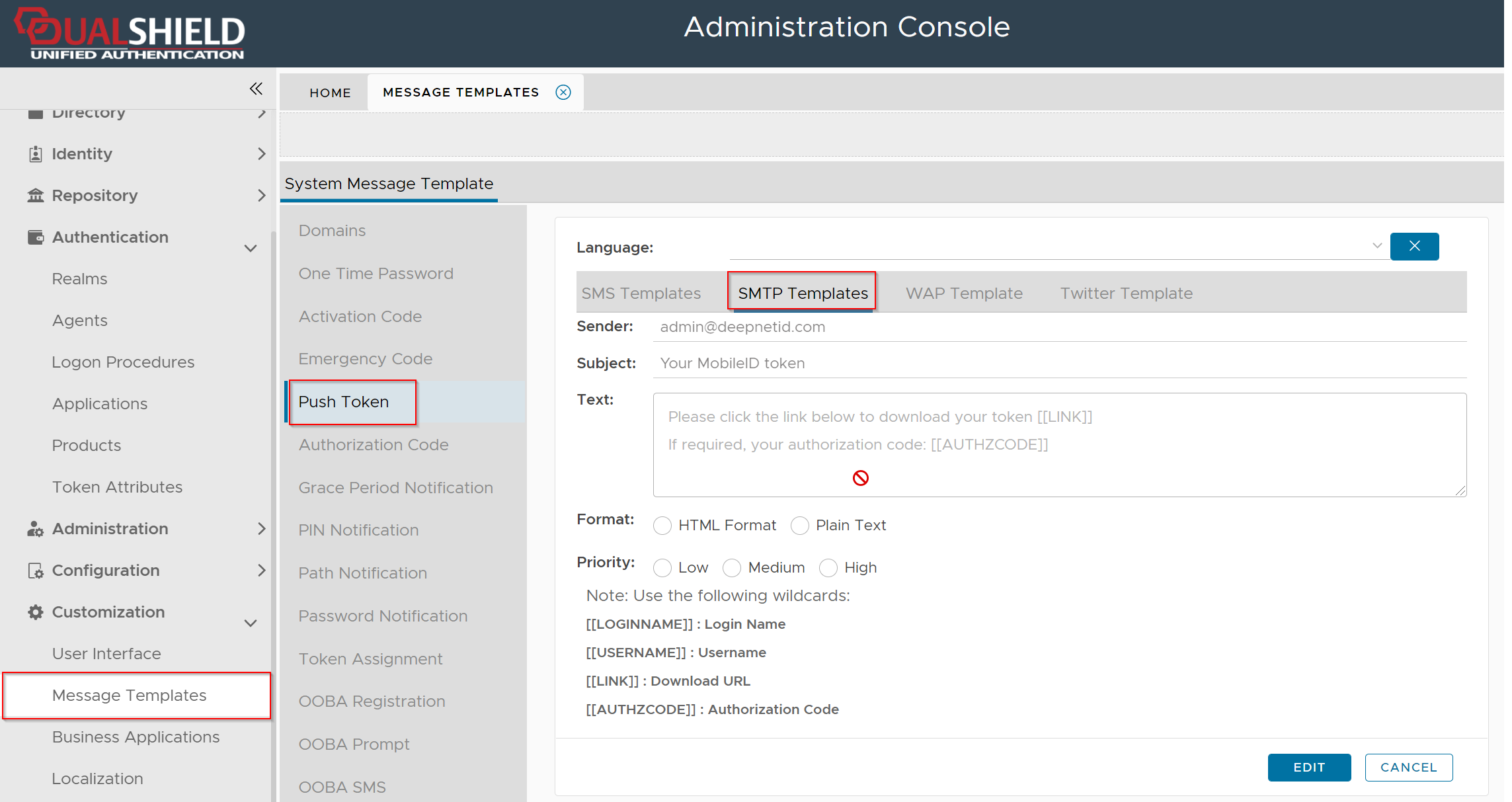The width and height of the screenshot is (1512, 802).
Task: Click the Authentication wallet icon
Action: click(x=36, y=237)
